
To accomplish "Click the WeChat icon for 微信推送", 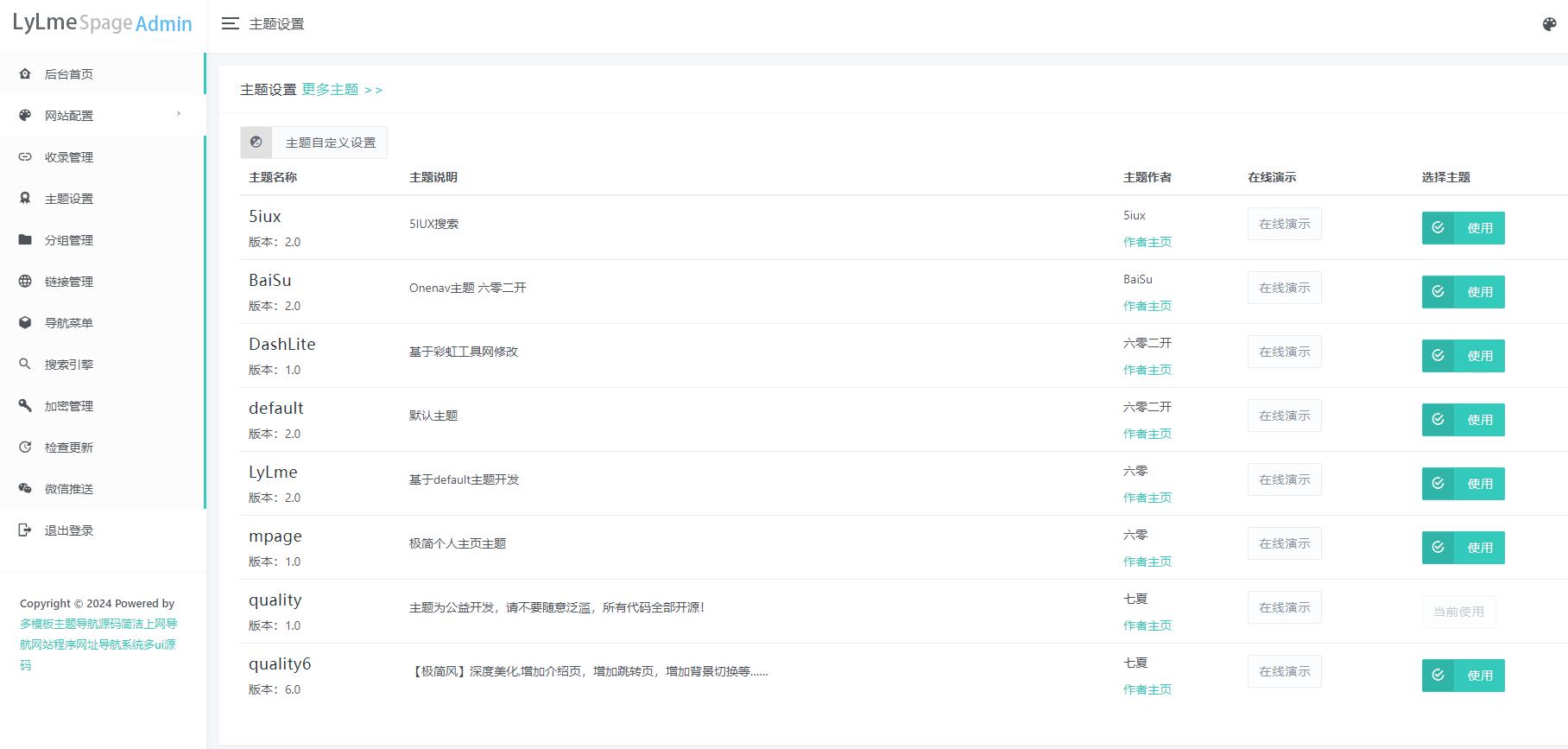I will coord(25,489).
